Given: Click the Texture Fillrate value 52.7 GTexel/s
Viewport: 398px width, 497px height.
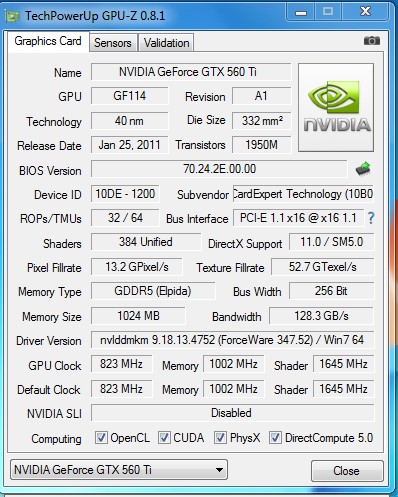Looking at the screenshot, I should pos(322,267).
